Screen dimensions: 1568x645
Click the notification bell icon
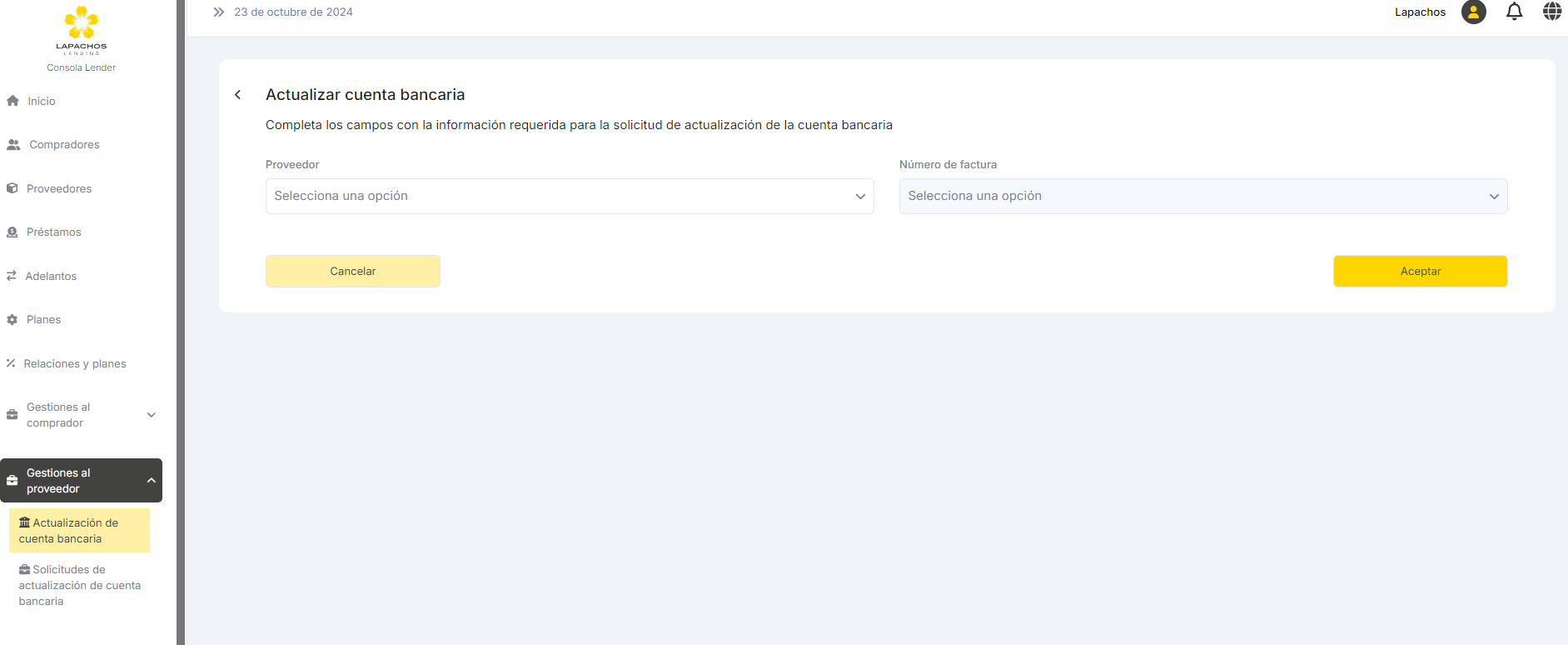click(1514, 12)
